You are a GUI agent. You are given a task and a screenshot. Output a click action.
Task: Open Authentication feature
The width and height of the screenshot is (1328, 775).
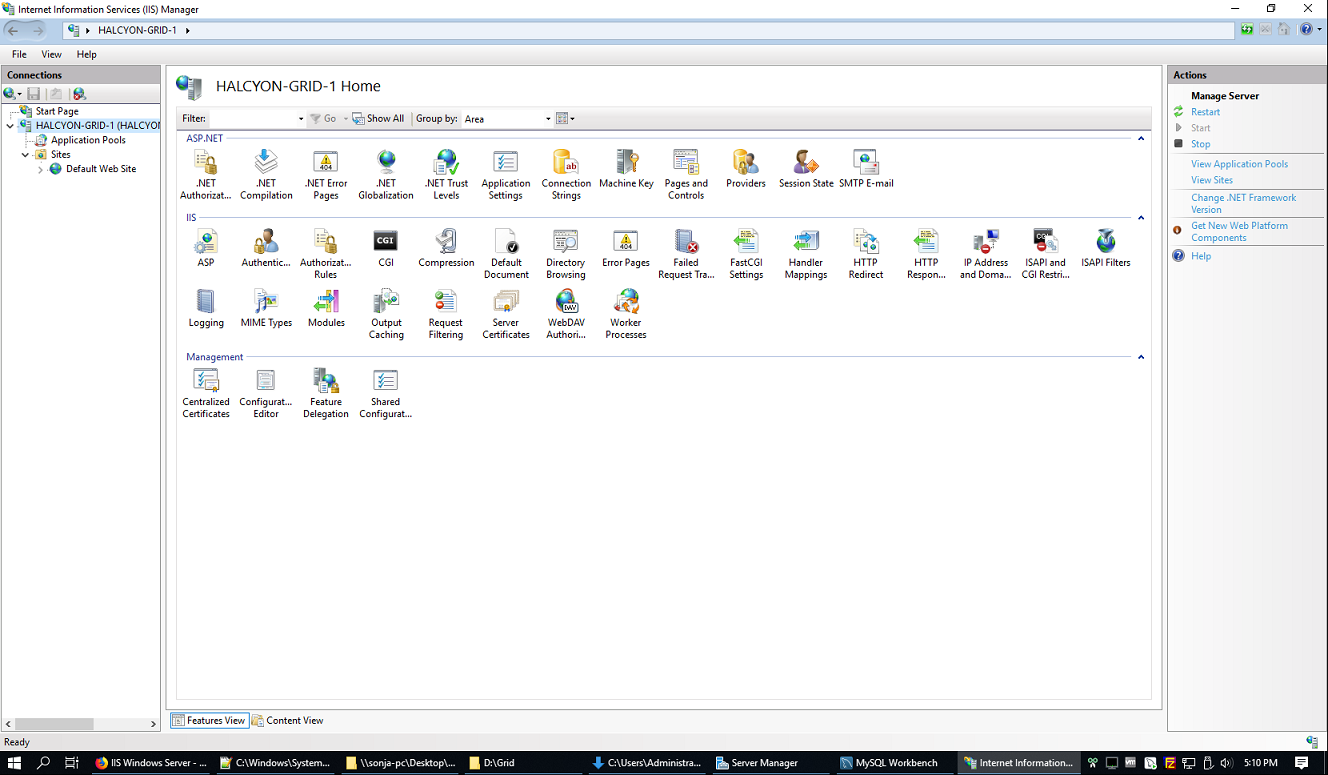coord(266,248)
